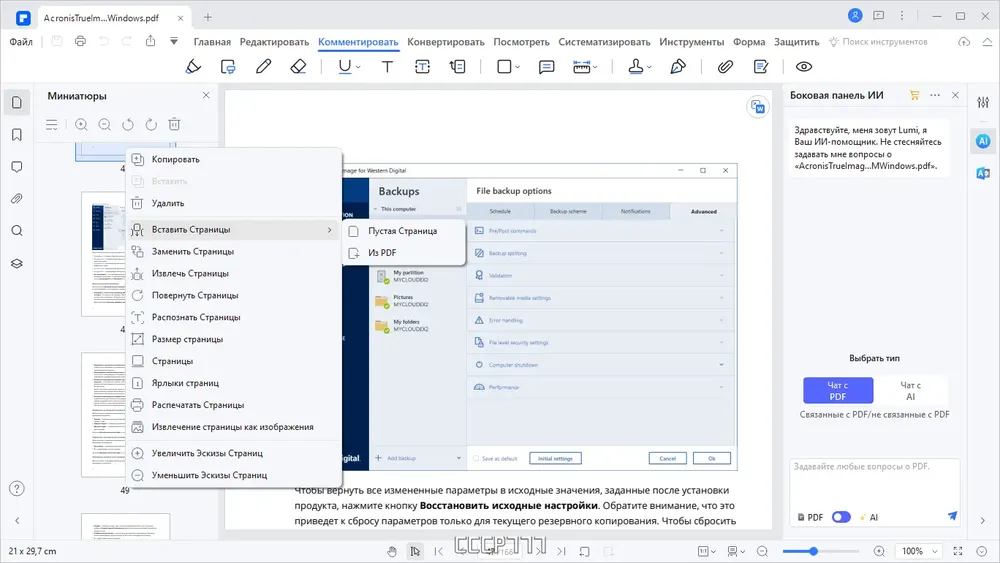Open the stamp tool
The width and height of the screenshot is (1000, 563).
pyautogui.click(x=636, y=66)
